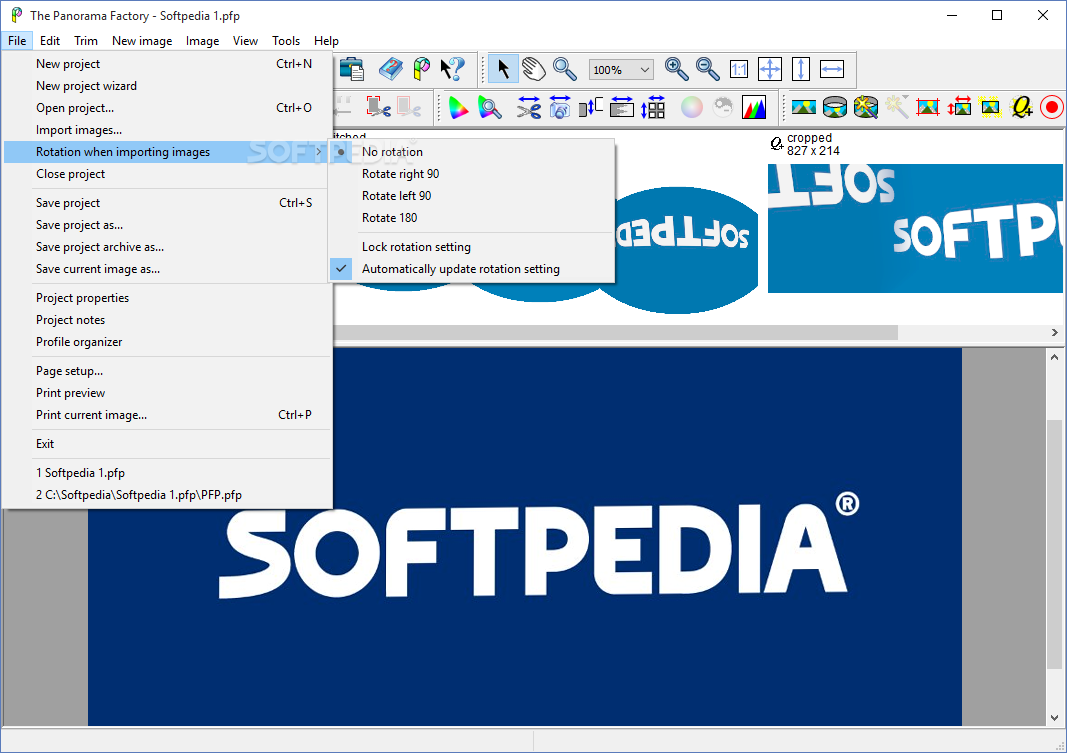Choose Rotate 180
1067x753 pixels.
coord(472,218)
